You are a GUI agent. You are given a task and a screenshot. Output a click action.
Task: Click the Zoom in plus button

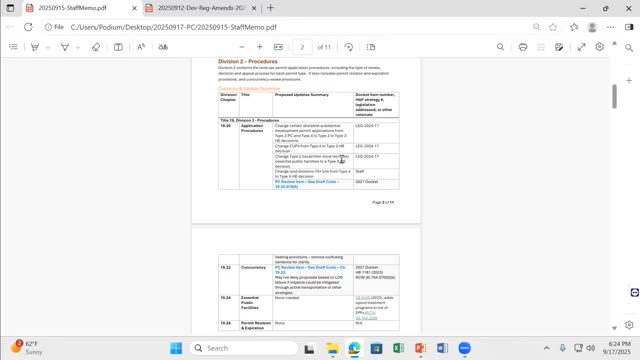click(x=260, y=47)
